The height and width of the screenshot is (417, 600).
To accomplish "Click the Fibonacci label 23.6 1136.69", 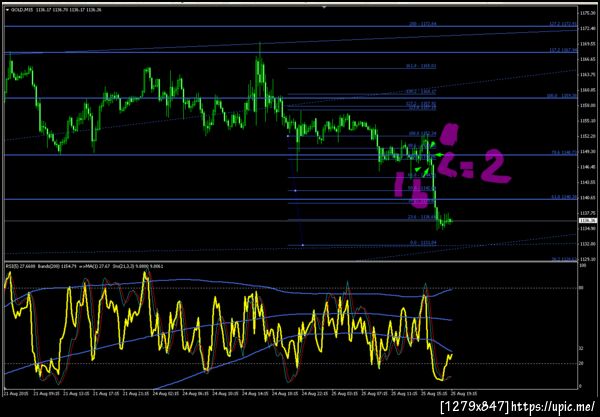I will coord(422,217).
